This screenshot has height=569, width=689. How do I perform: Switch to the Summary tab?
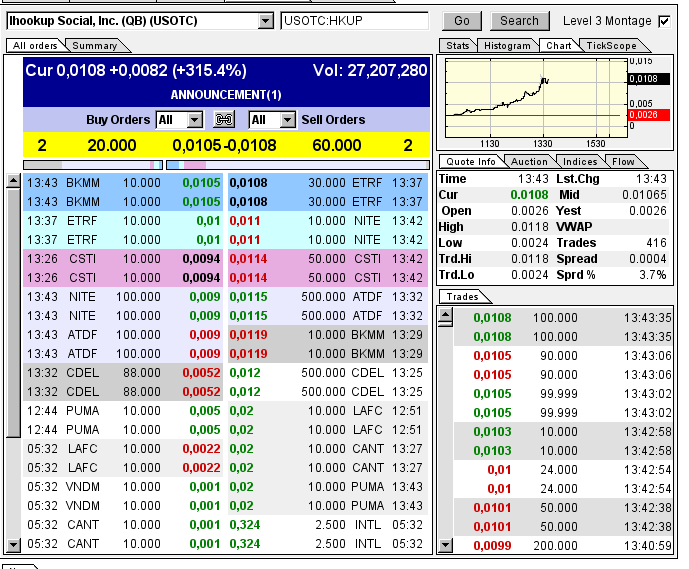click(95, 45)
